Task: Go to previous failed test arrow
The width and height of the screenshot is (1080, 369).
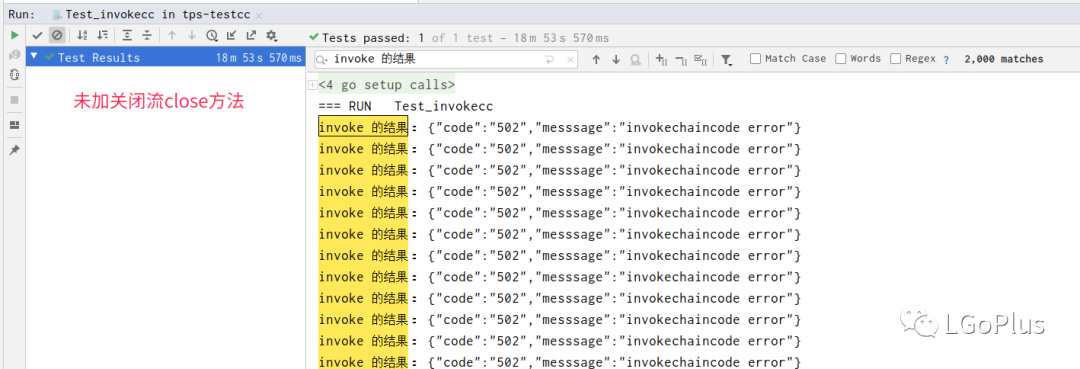Action: tap(172, 35)
